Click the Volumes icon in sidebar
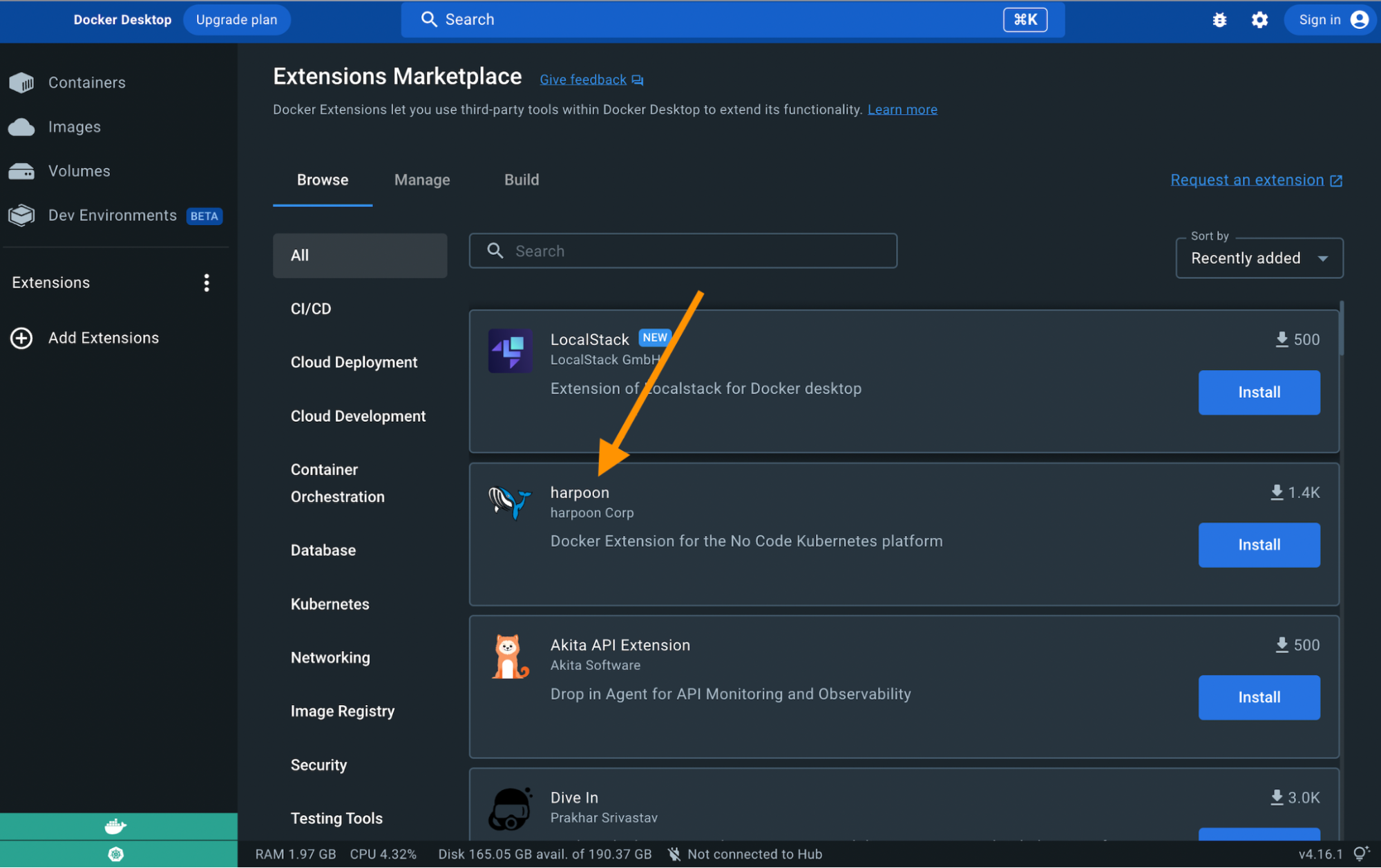Screen dimensions: 1381x868 point(21,170)
